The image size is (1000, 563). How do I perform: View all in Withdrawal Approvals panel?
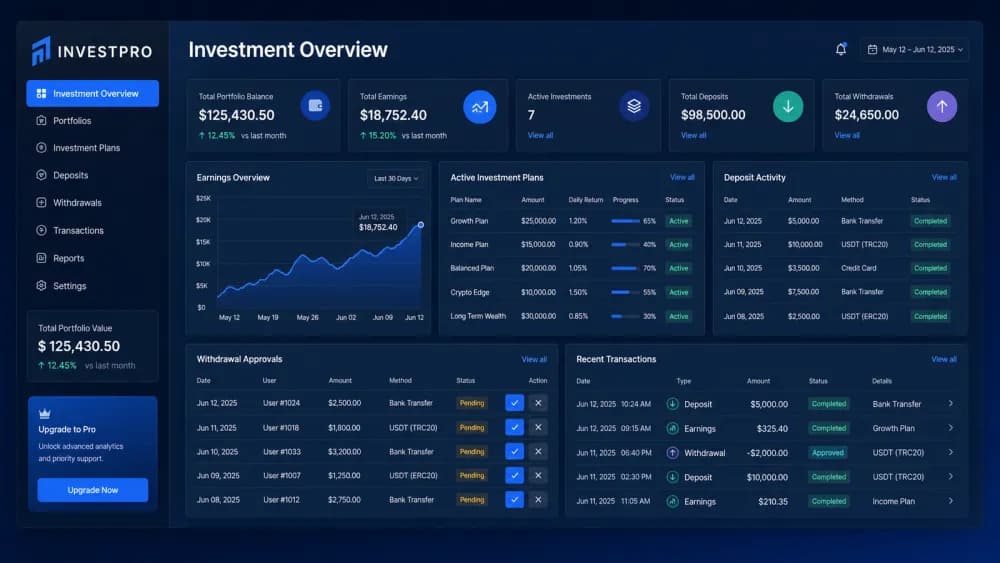pyautogui.click(x=534, y=360)
